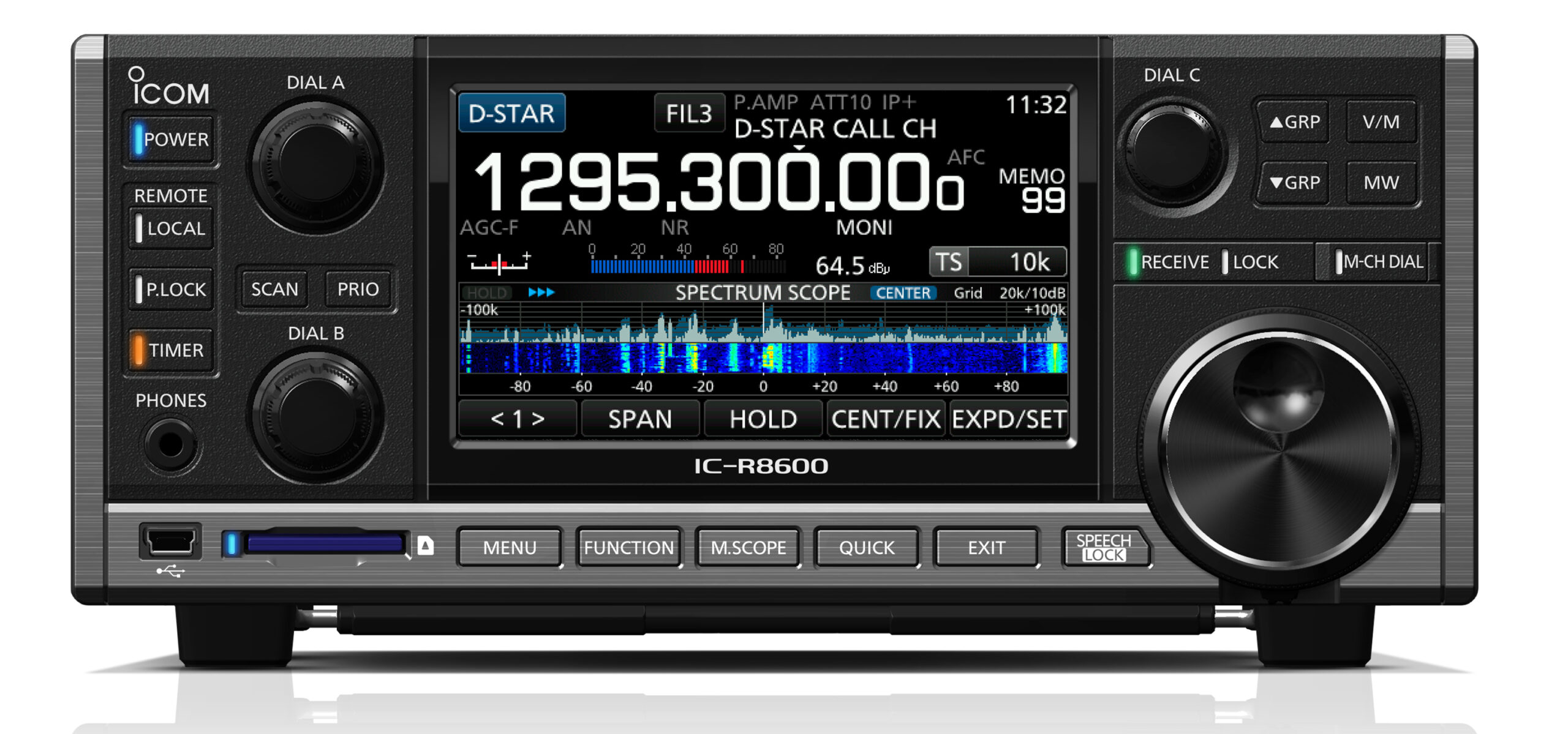
Task: Tap the IP+ indicator
Action: (899, 102)
